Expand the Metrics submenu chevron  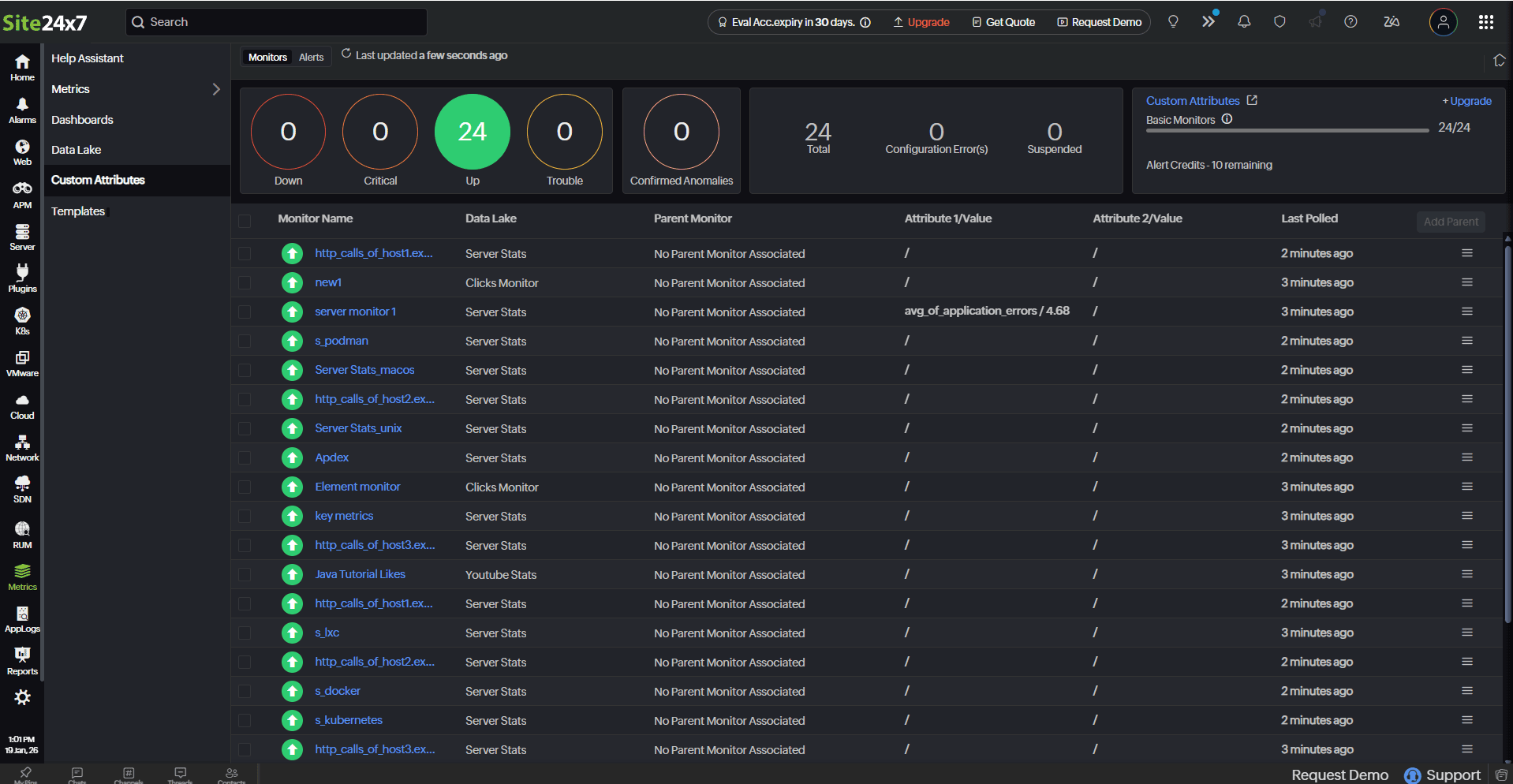click(x=215, y=89)
